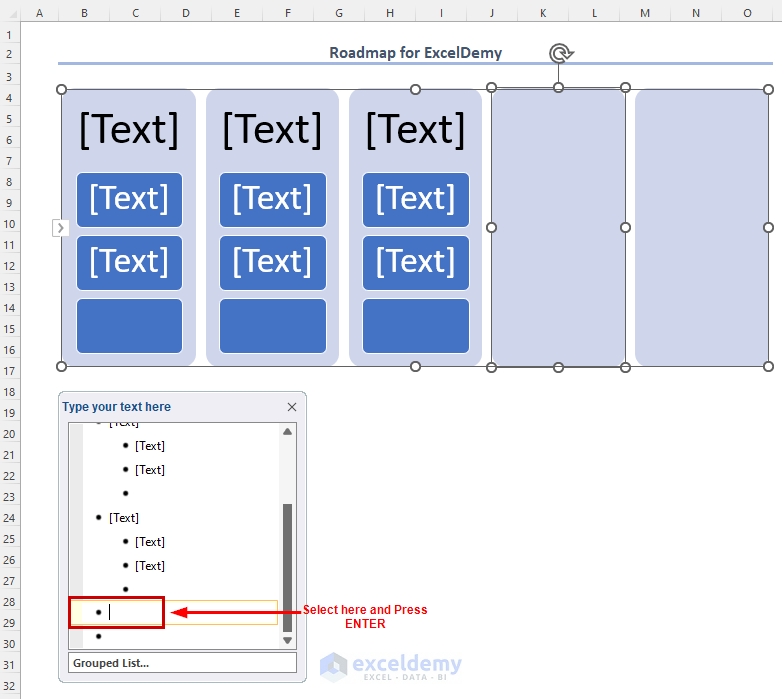Image resolution: width=782 pixels, height=699 pixels.
Task: Select column H header
Action: click(390, 13)
